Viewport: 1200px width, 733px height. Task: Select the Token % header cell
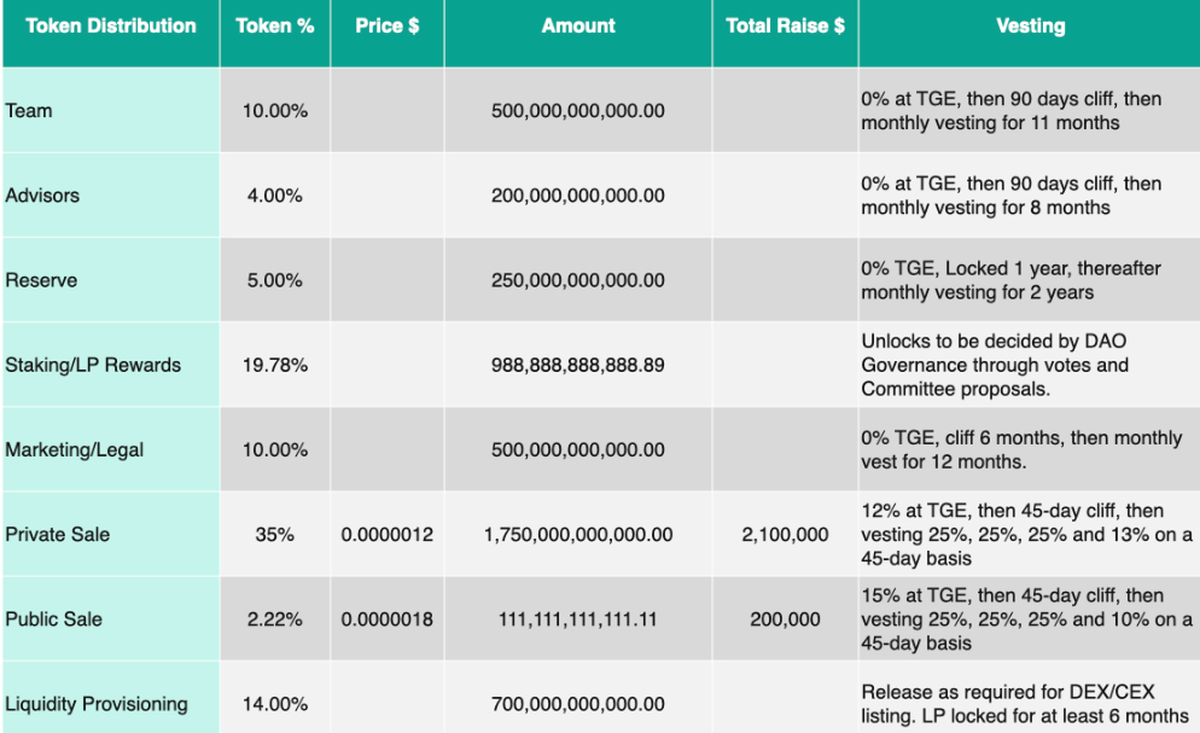[x=275, y=27]
